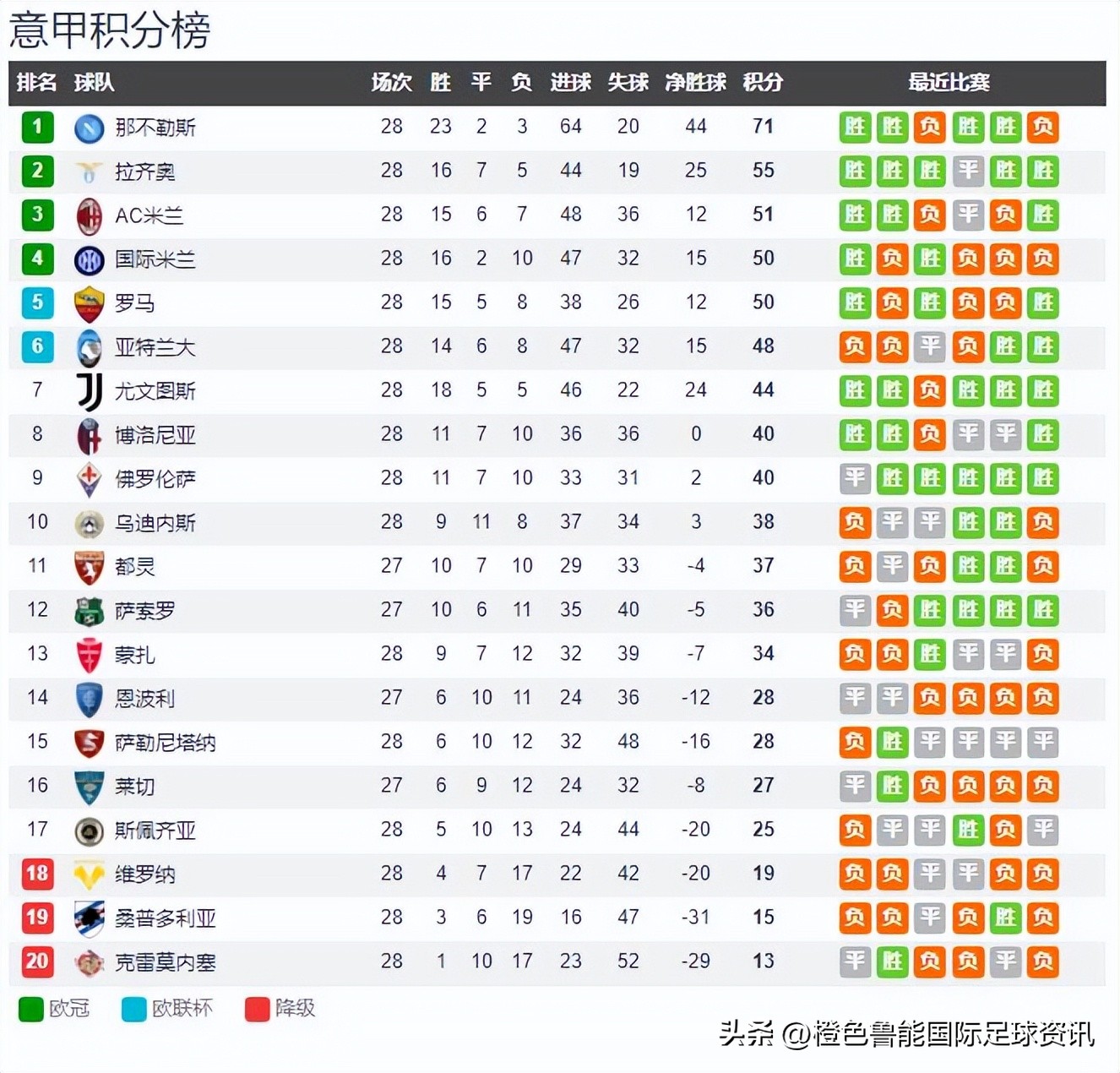Image resolution: width=1120 pixels, height=1073 pixels.
Task: Click the Fiorentina club crest icon
Action: click(89, 480)
